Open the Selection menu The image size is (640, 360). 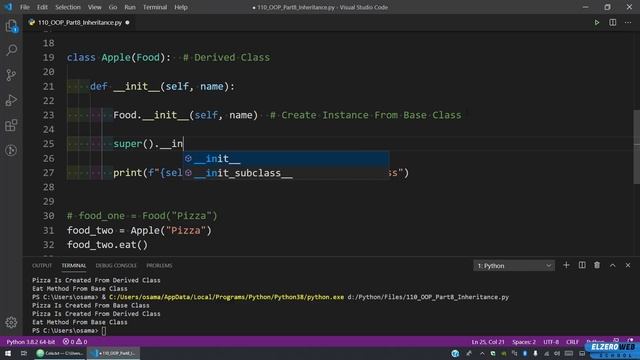point(68,7)
